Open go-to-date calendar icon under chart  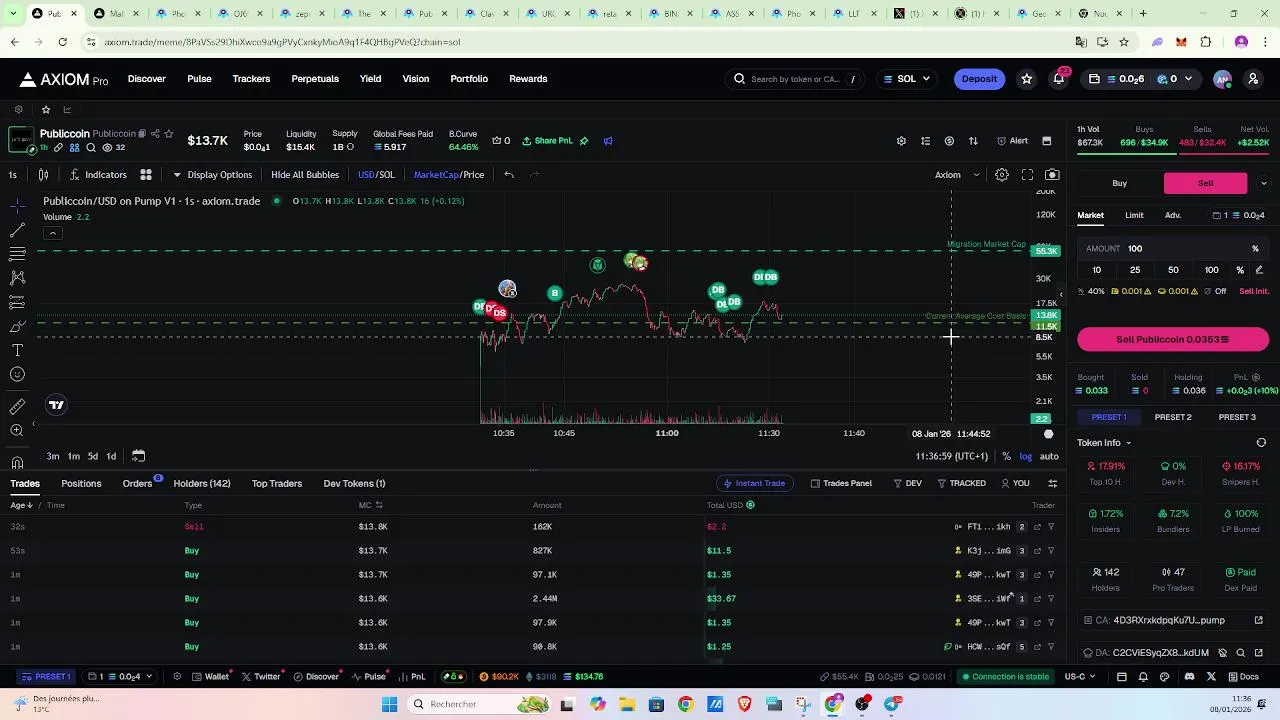(x=138, y=456)
